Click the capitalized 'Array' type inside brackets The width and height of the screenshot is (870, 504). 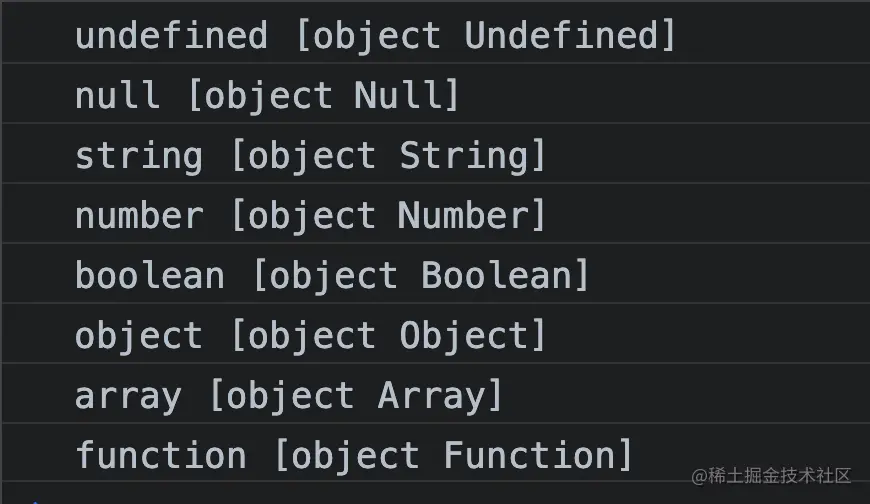(x=433, y=396)
